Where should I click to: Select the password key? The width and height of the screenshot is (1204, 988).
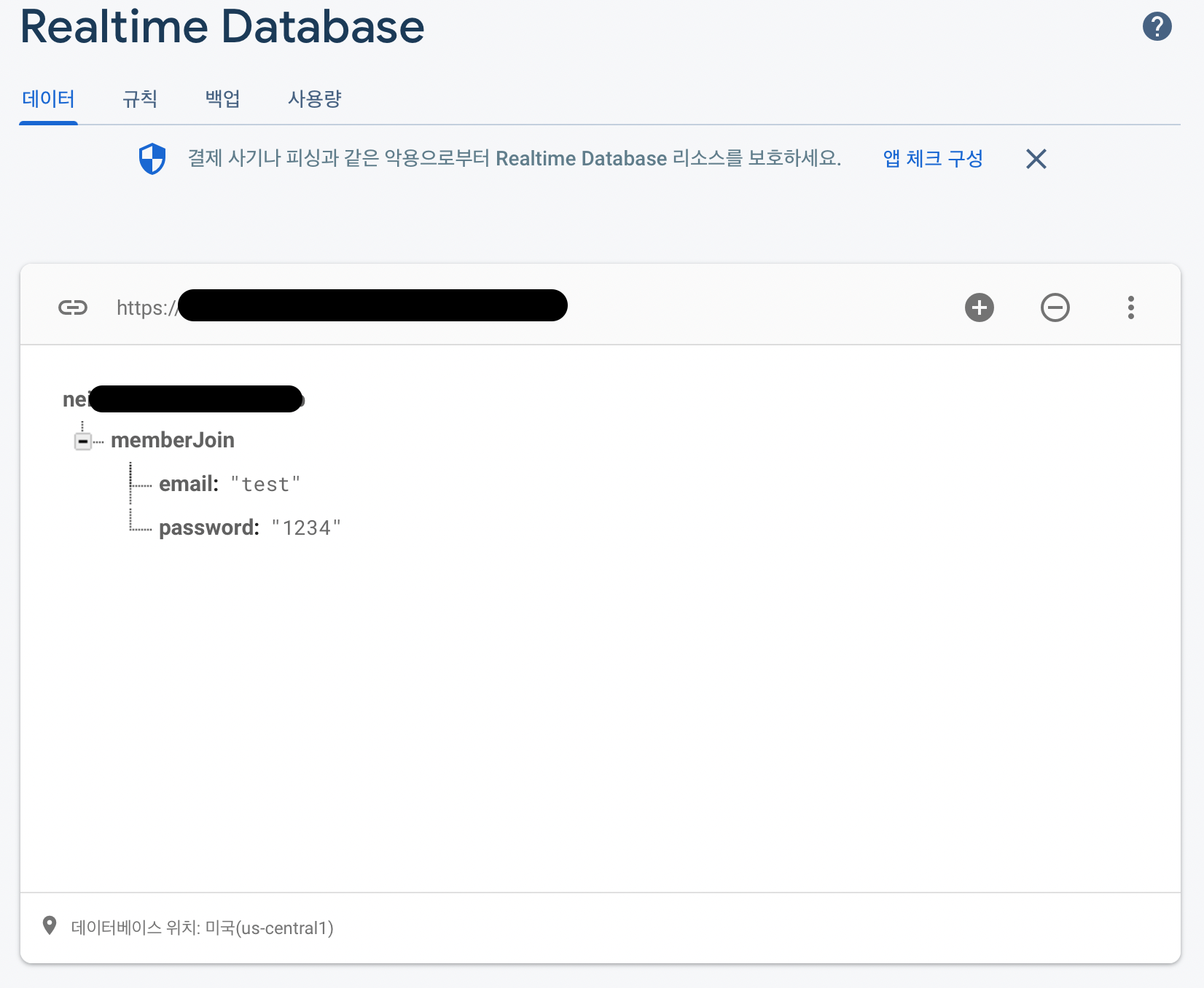(209, 528)
